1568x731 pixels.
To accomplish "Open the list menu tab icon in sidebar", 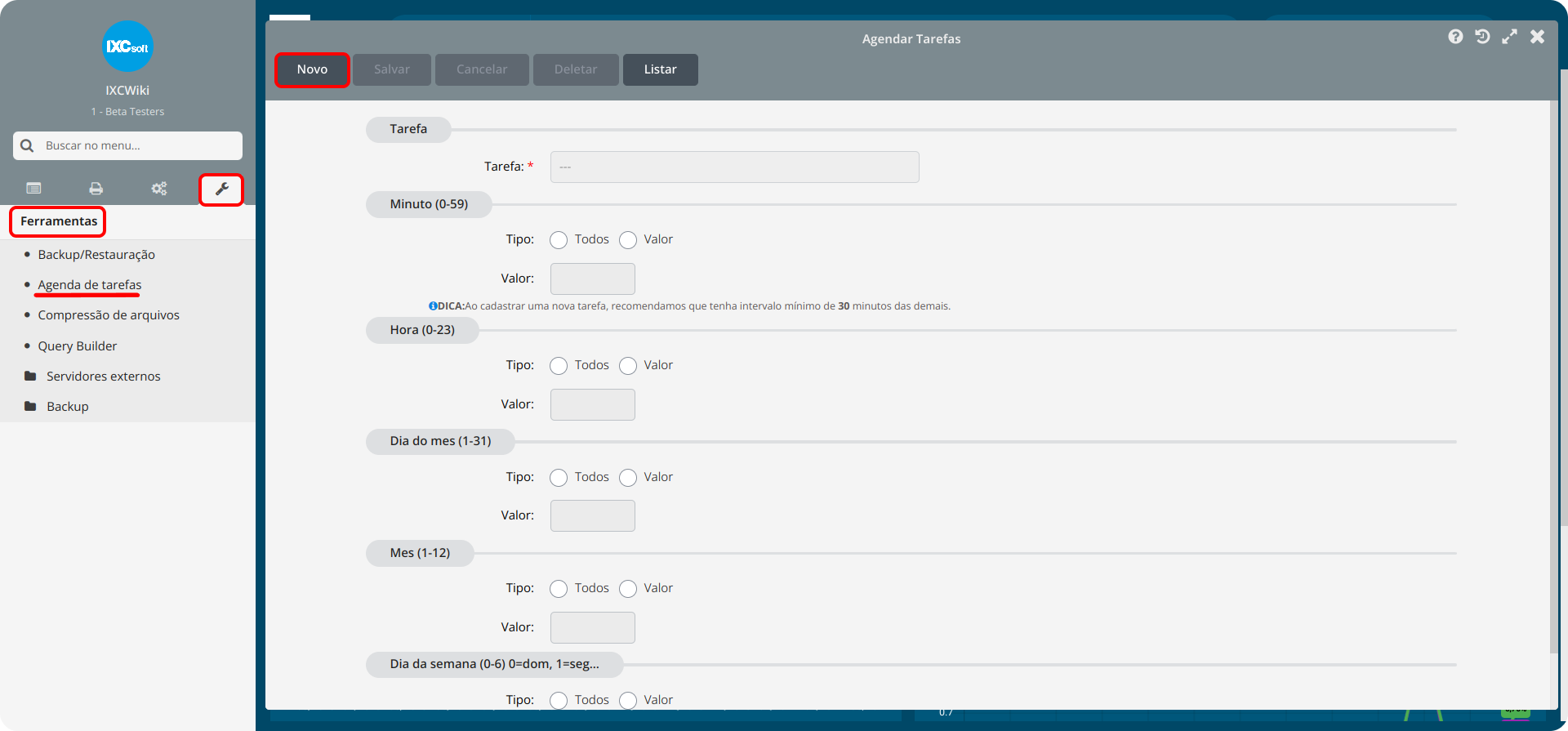I will pos(33,189).
